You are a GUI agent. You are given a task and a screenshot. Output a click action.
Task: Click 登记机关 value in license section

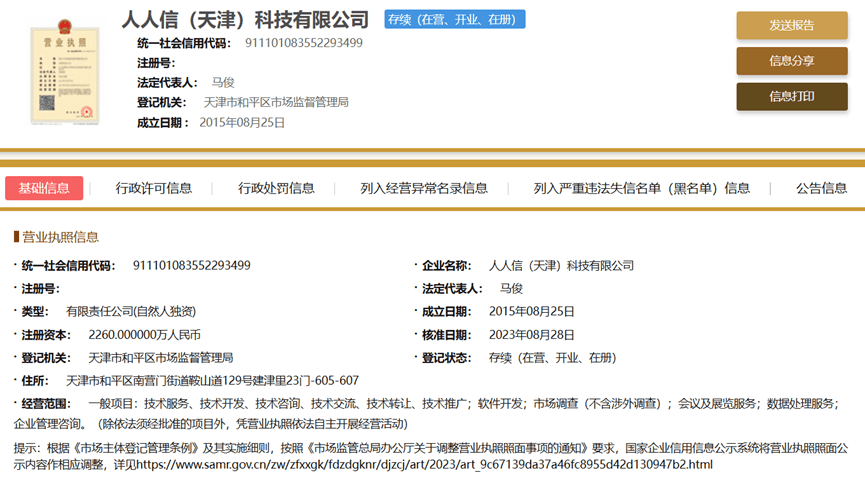[x=161, y=358]
